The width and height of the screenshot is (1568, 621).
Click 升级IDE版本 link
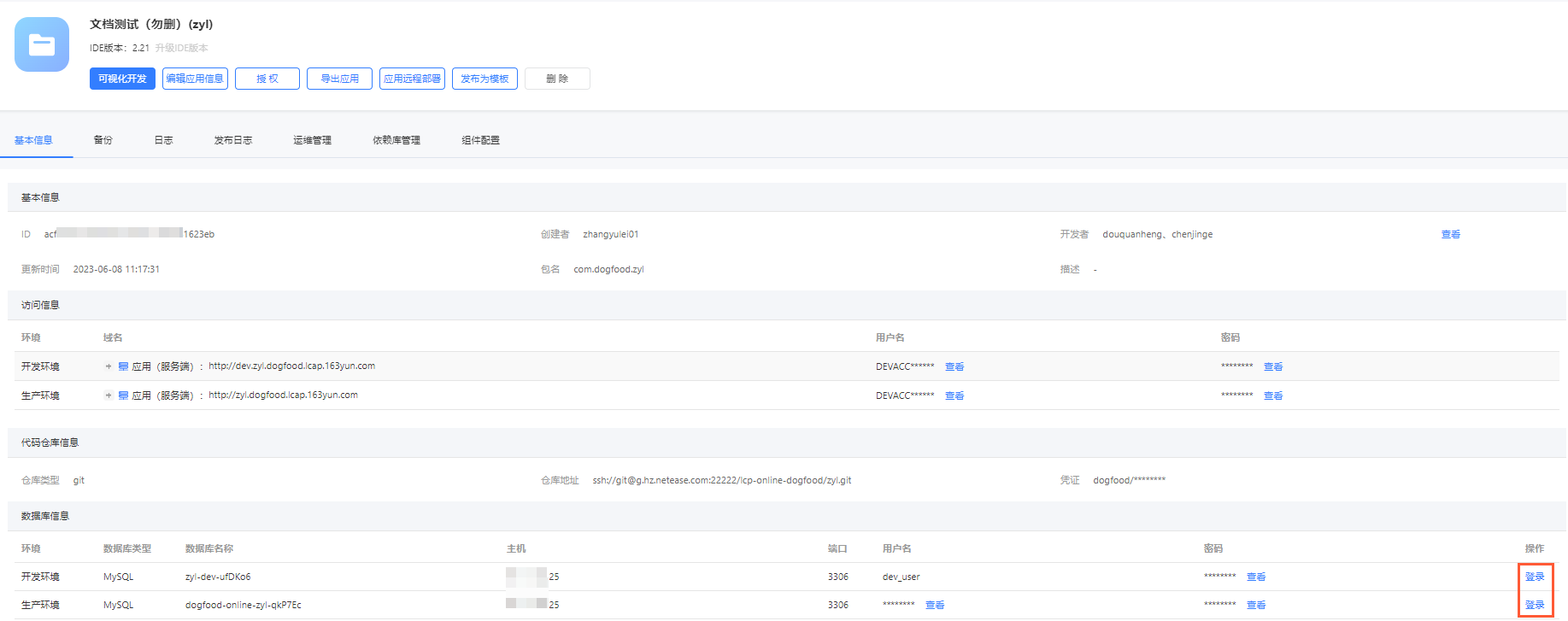pos(181,48)
